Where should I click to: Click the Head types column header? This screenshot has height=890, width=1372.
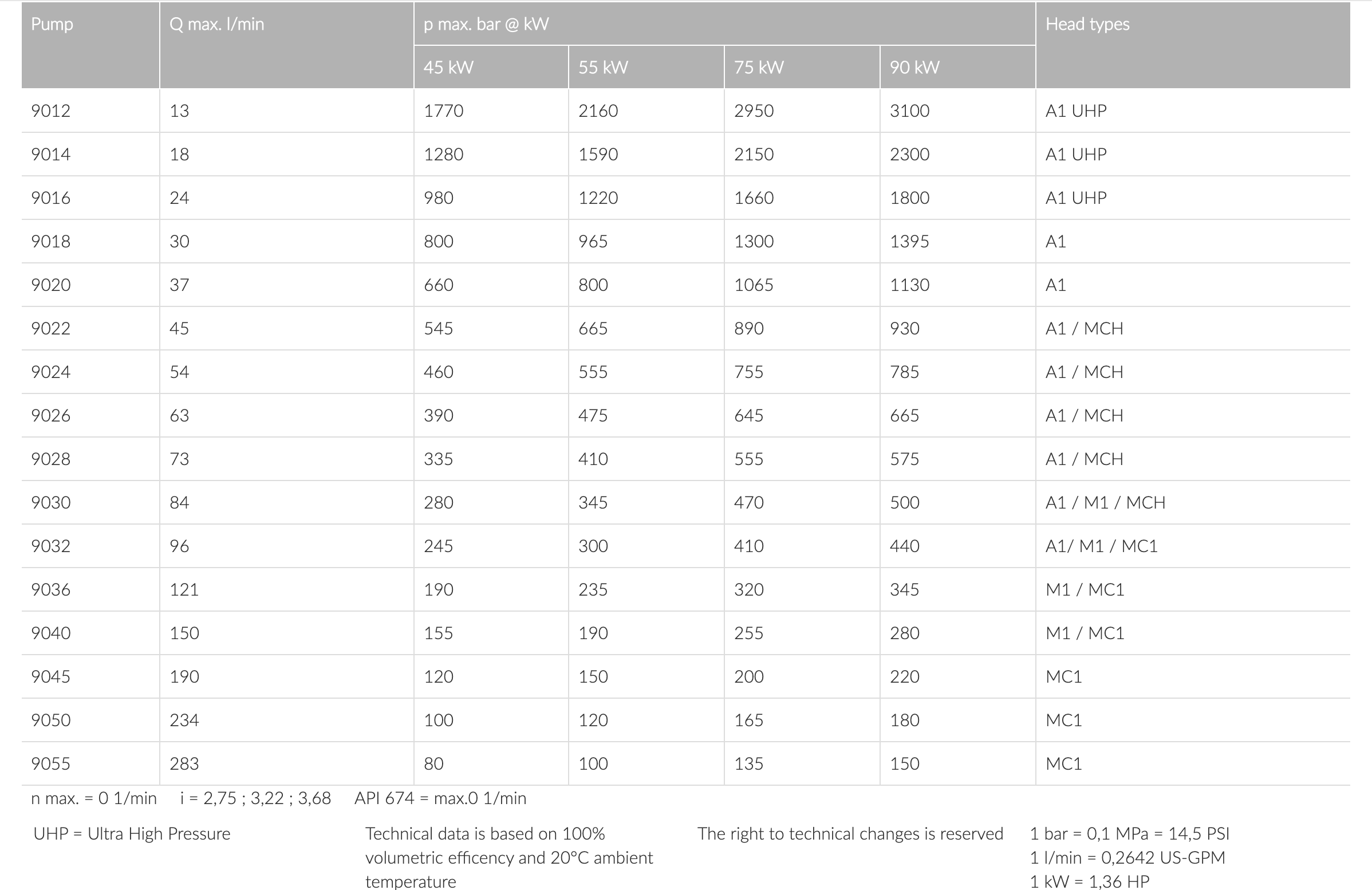pos(1087,24)
